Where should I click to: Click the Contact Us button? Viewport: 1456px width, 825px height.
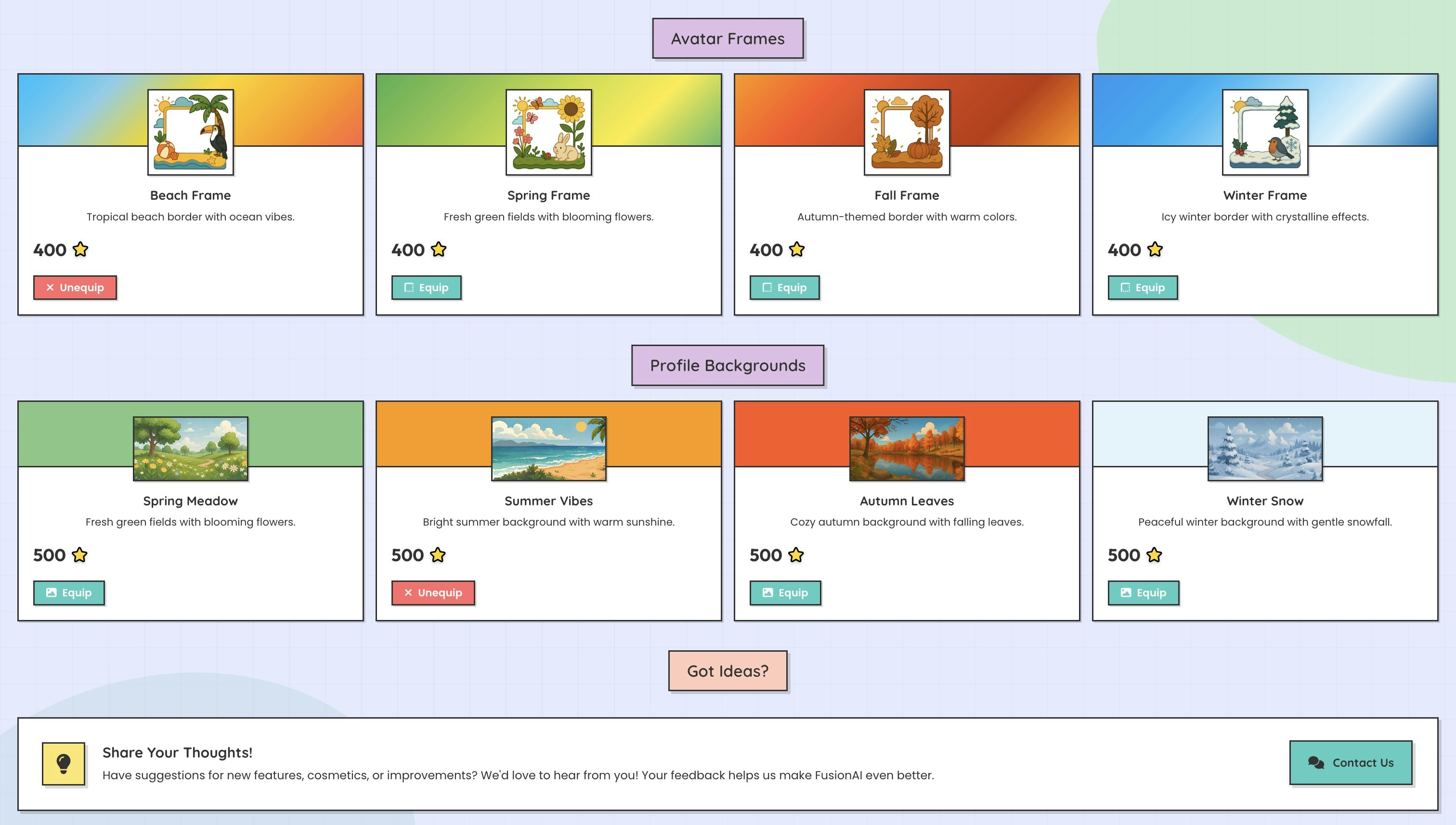(1351, 763)
